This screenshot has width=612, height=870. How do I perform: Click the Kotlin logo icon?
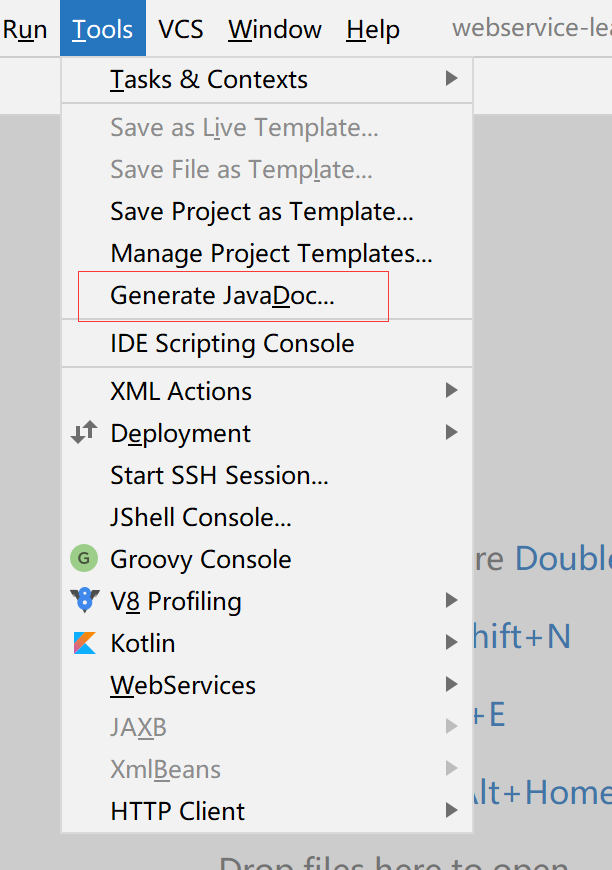(85, 643)
